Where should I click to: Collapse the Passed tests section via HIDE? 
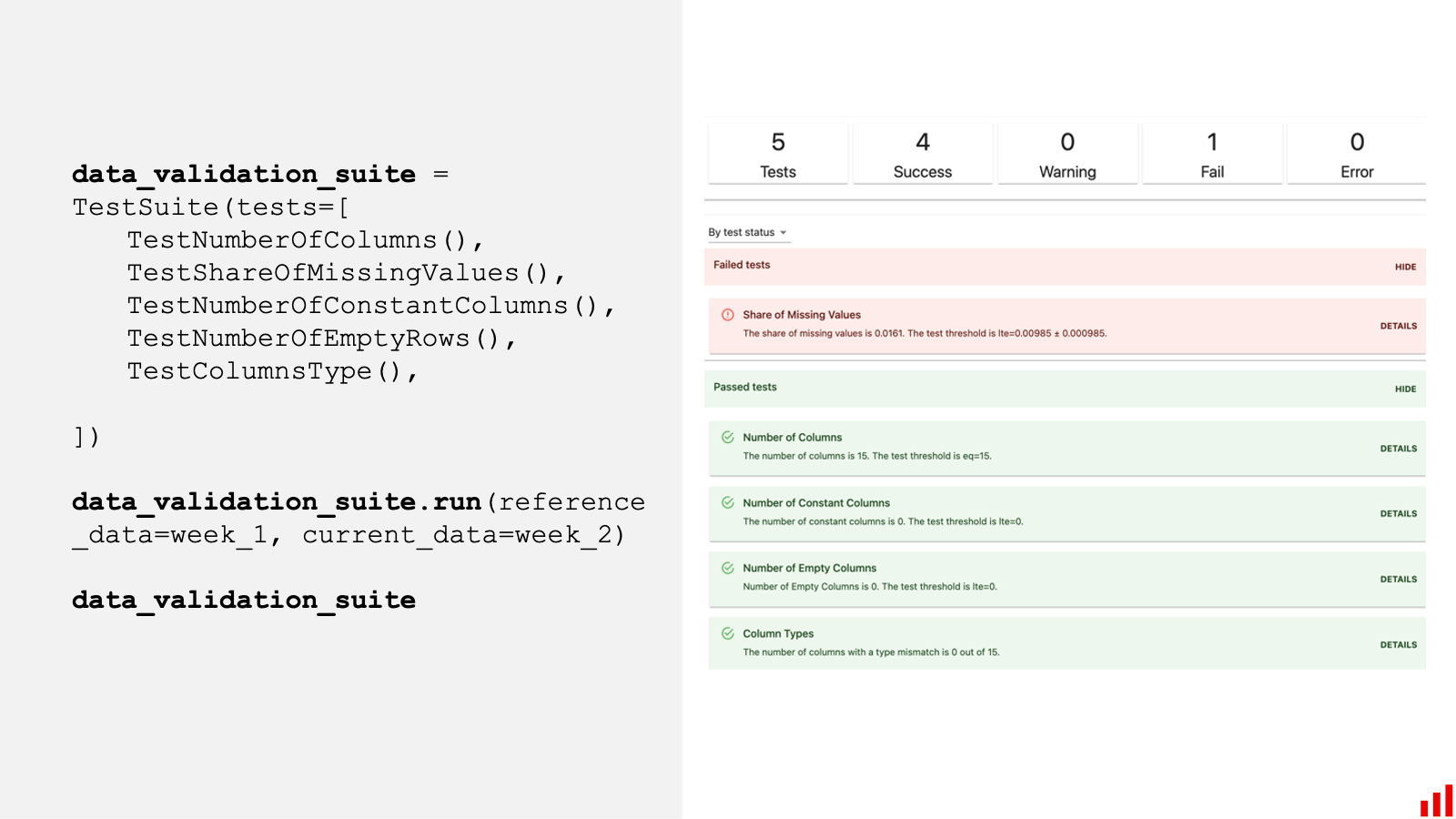pos(1404,389)
